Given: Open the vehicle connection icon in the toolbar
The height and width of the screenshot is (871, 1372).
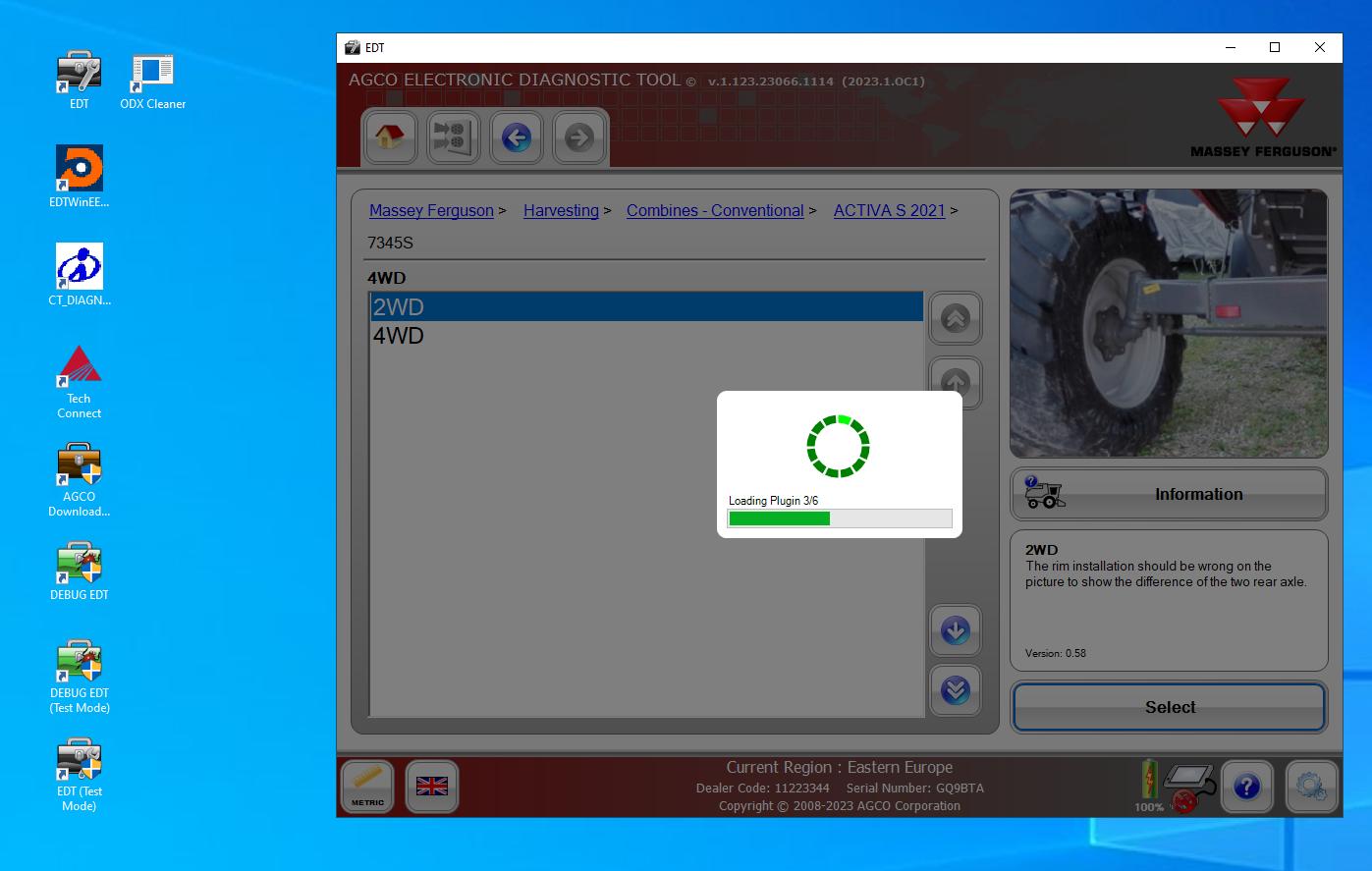Looking at the screenshot, I should (452, 137).
